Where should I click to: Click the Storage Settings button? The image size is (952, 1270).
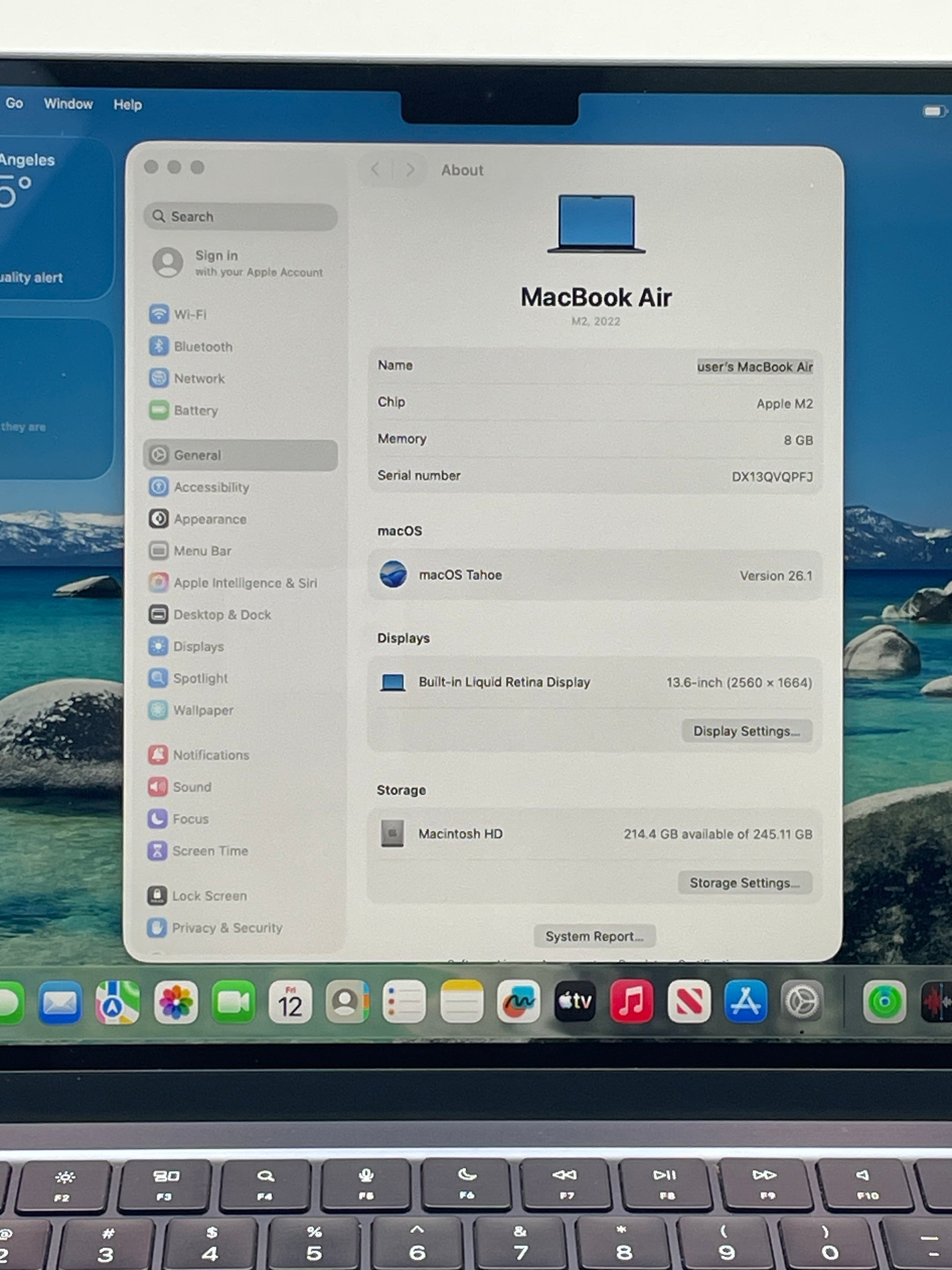coord(744,882)
